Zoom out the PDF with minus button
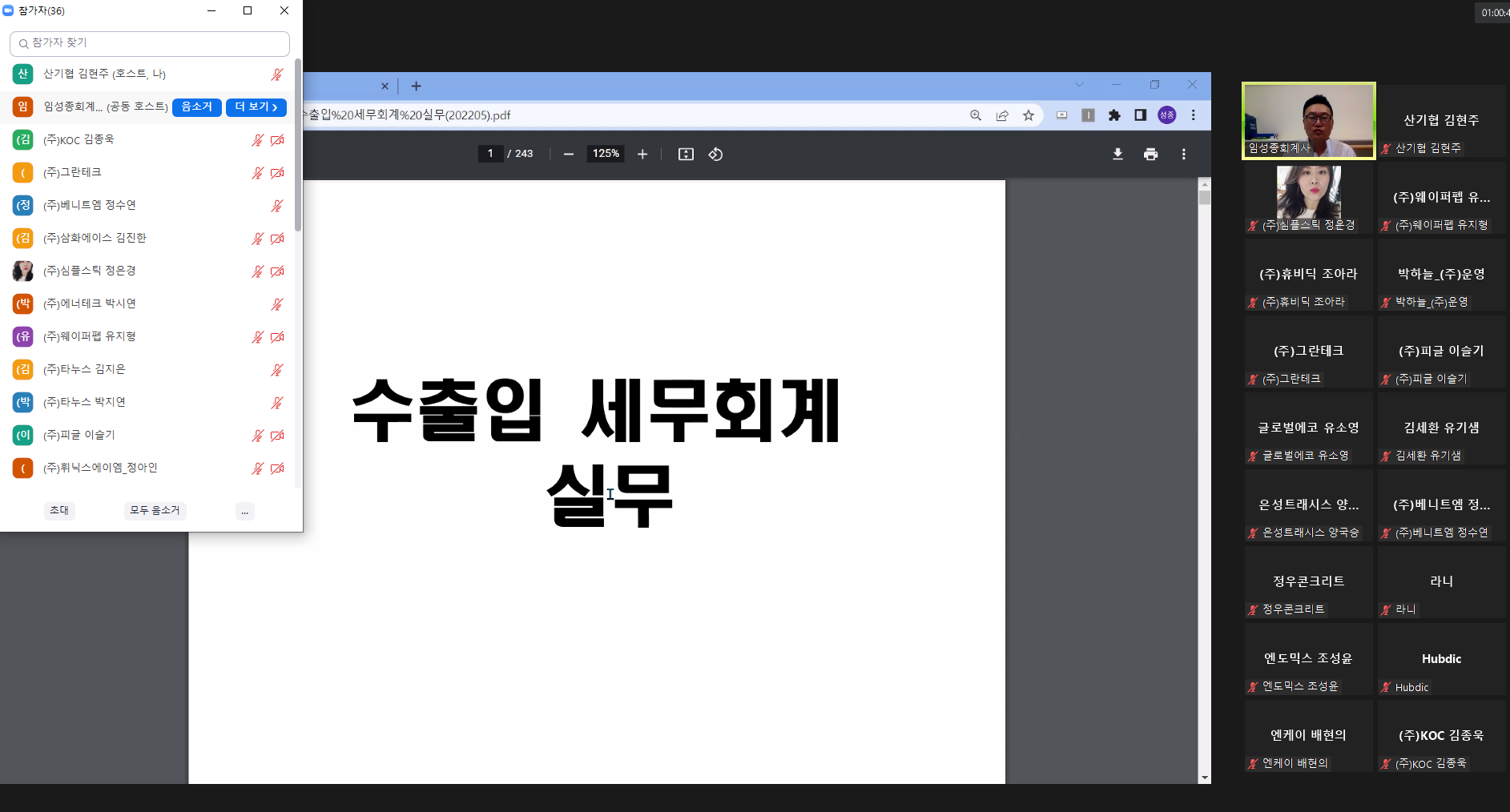The width and height of the screenshot is (1510, 812). point(569,154)
